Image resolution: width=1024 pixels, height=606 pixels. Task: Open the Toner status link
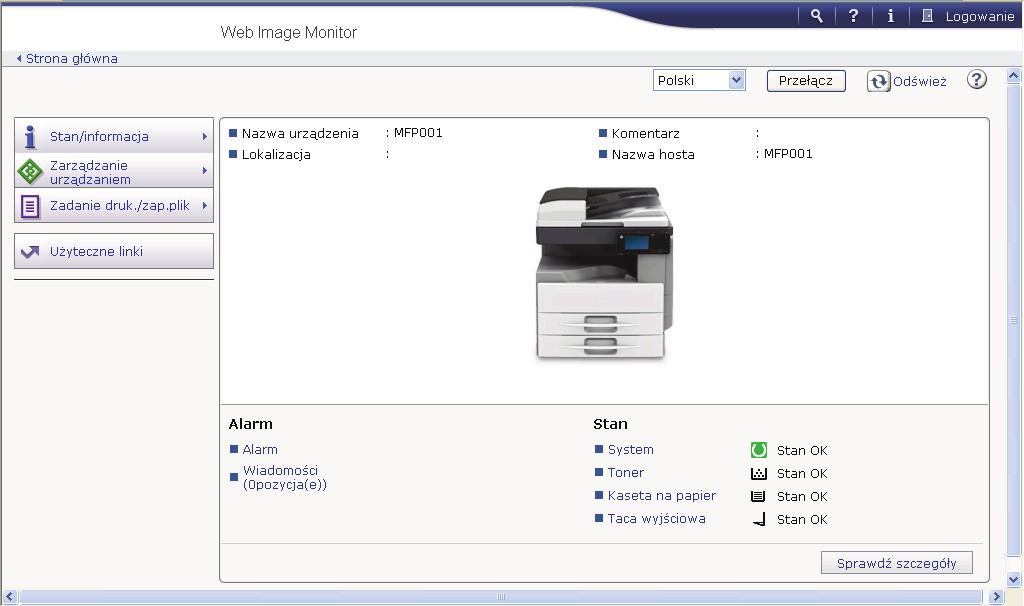[626, 472]
